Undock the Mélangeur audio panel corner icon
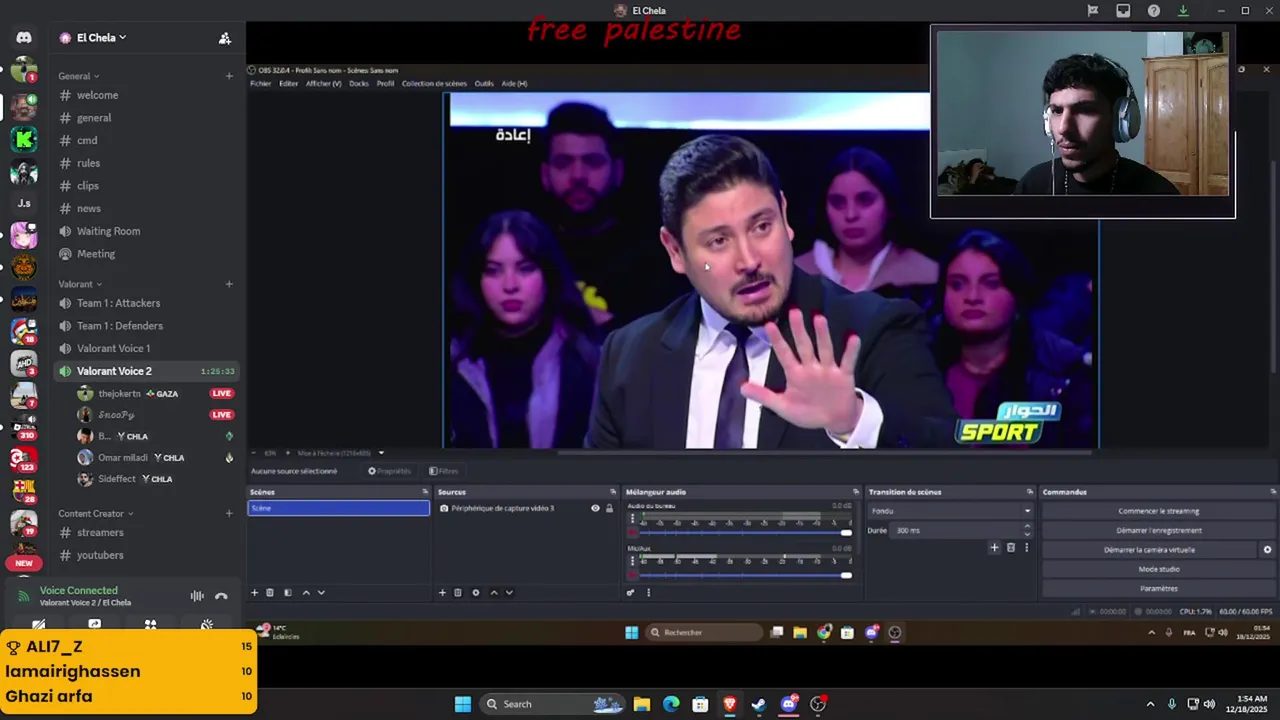 coord(855,492)
